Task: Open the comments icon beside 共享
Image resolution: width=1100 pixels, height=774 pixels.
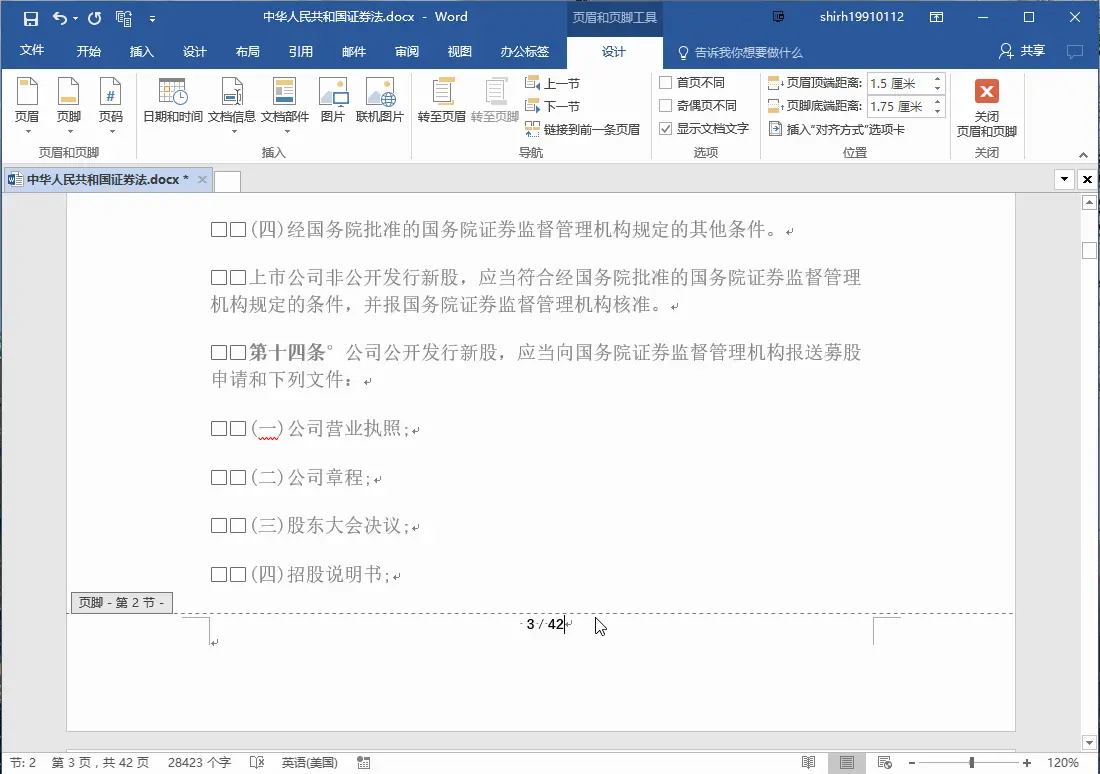Action: 1074,51
